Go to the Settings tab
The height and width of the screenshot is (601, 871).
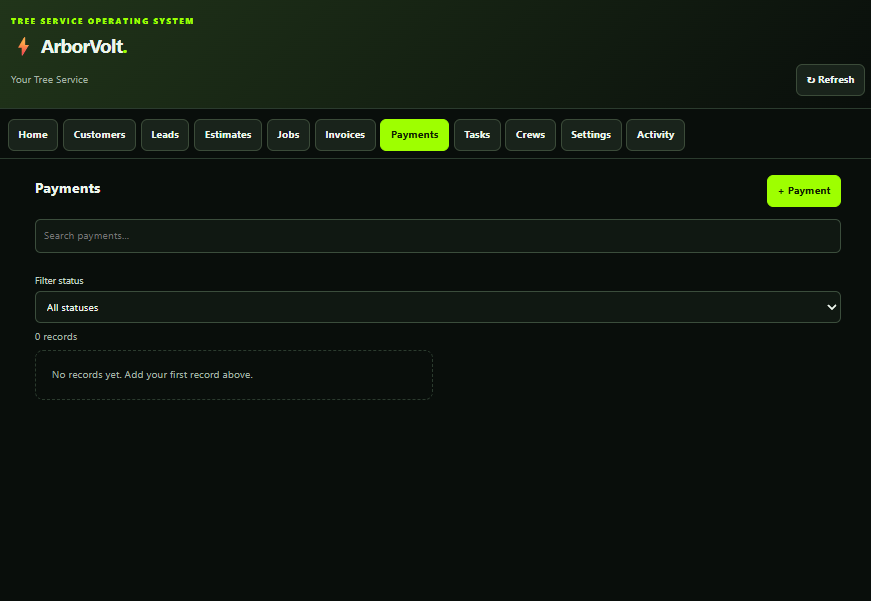coord(591,135)
